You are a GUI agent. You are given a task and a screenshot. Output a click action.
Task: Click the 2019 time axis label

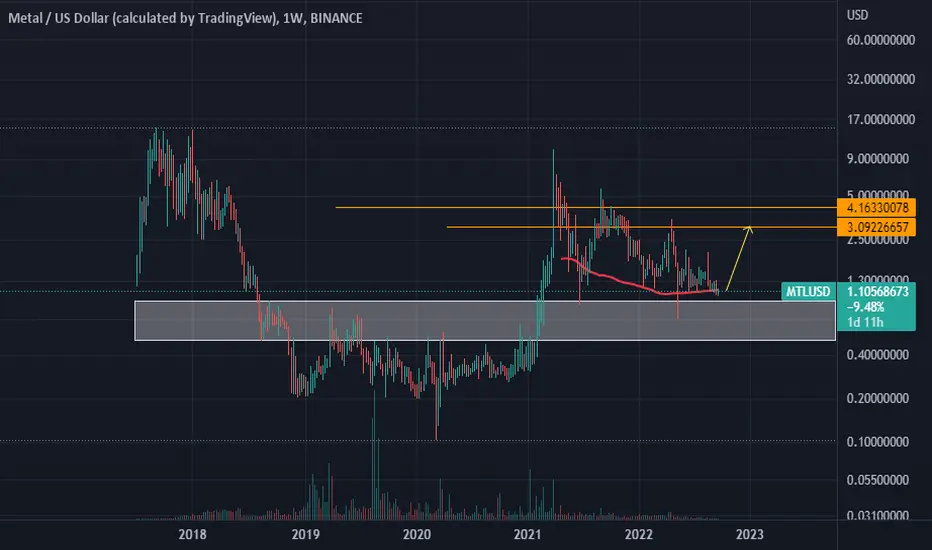pos(306,535)
